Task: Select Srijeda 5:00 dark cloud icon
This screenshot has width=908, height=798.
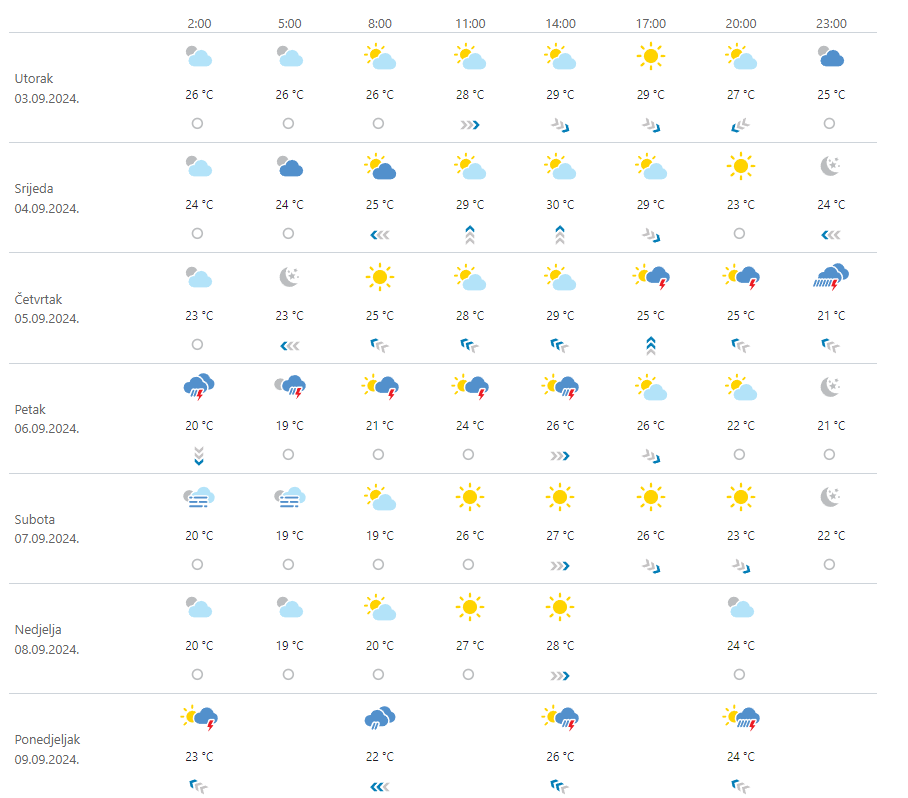Action: tap(289, 167)
